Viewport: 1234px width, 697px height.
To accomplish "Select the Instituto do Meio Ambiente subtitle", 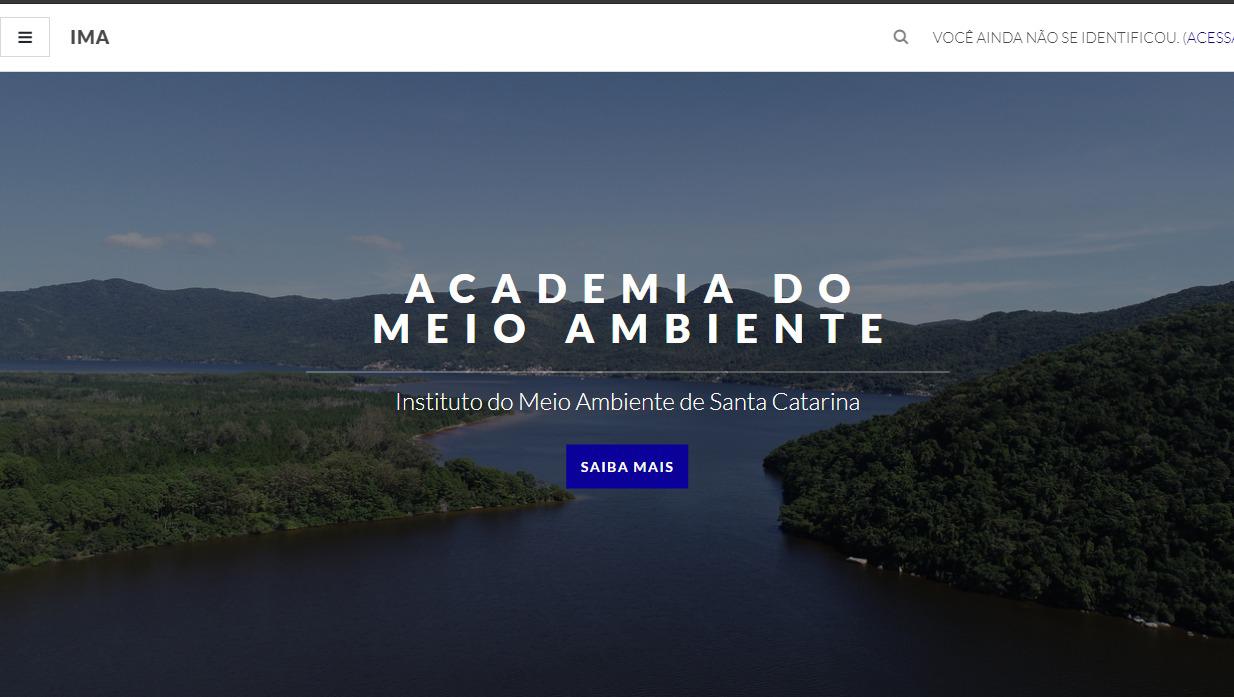I will (x=627, y=402).
